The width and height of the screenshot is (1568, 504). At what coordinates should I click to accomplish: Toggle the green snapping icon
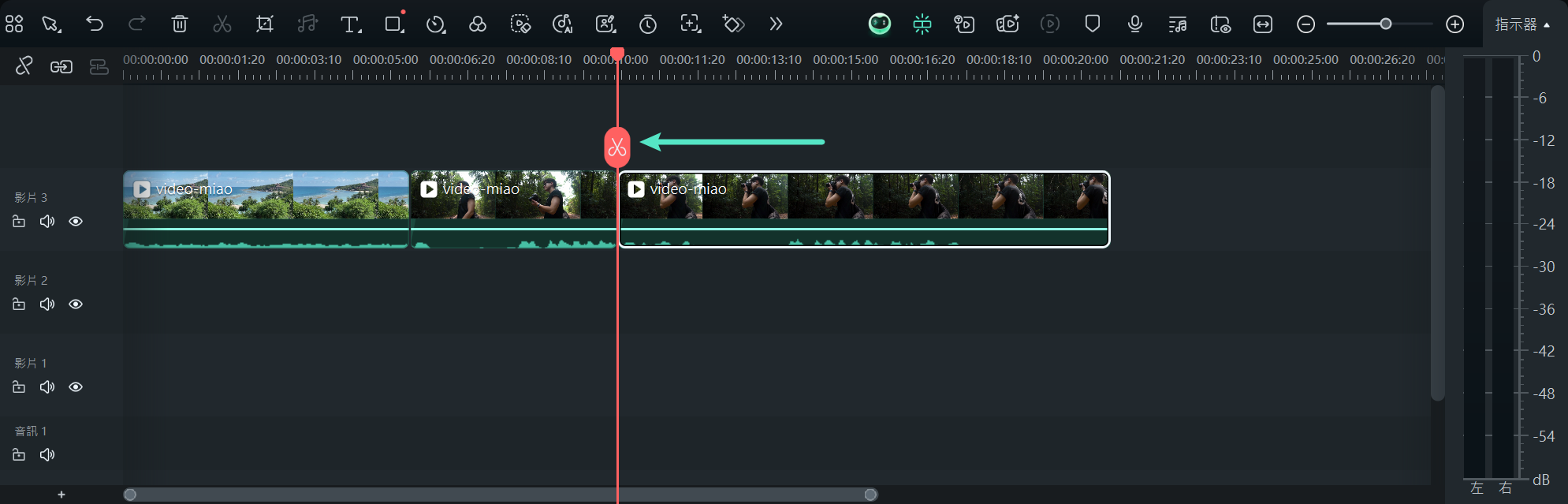click(x=922, y=24)
